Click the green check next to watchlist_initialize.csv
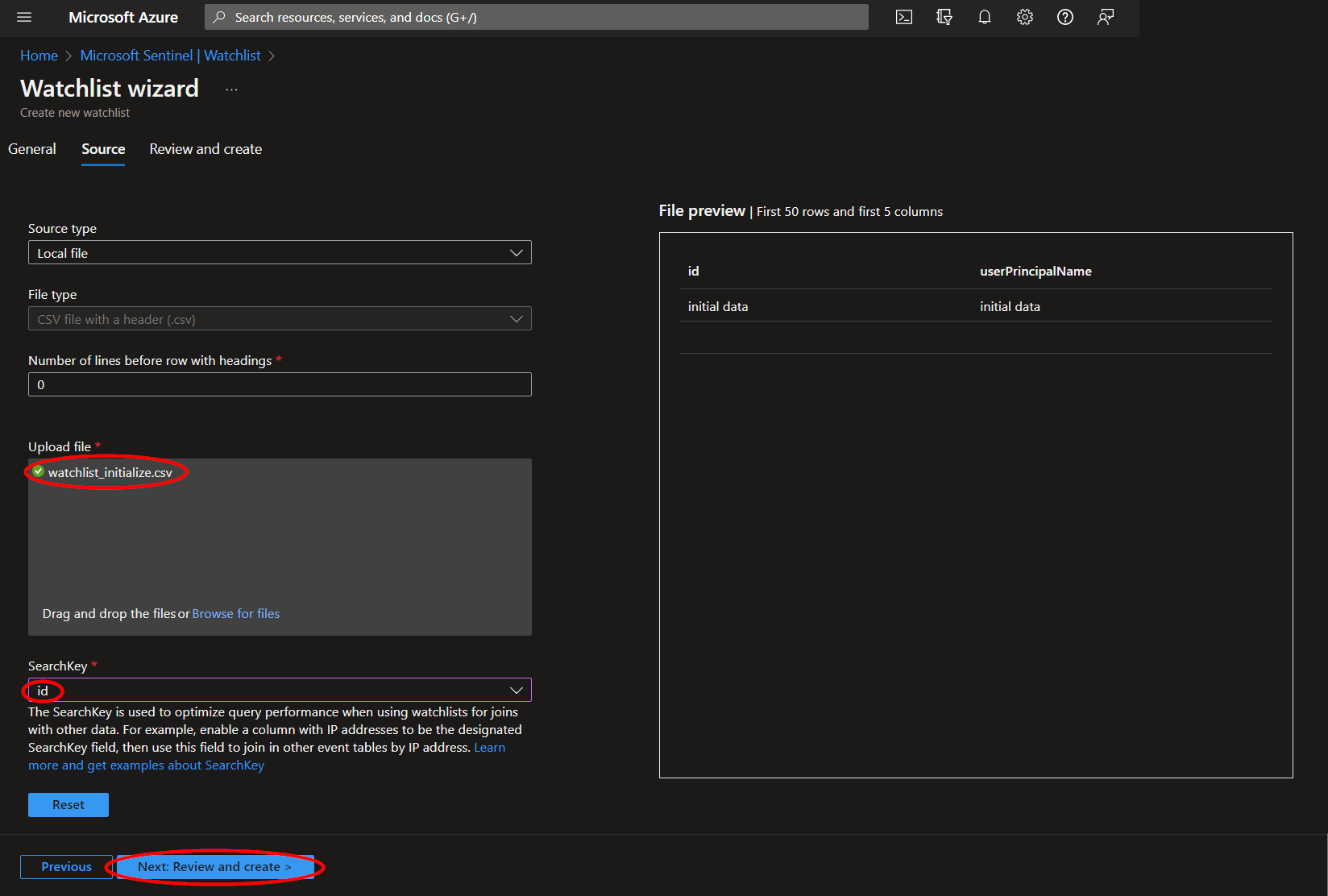 point(38,471)
